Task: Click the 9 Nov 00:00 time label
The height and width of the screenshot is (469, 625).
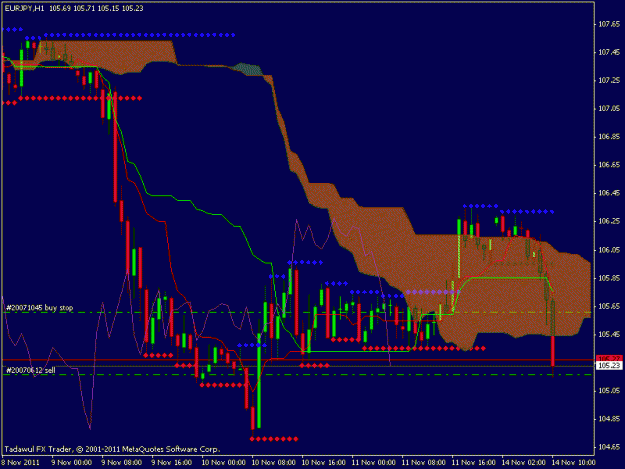Action: tap(72, 462)
